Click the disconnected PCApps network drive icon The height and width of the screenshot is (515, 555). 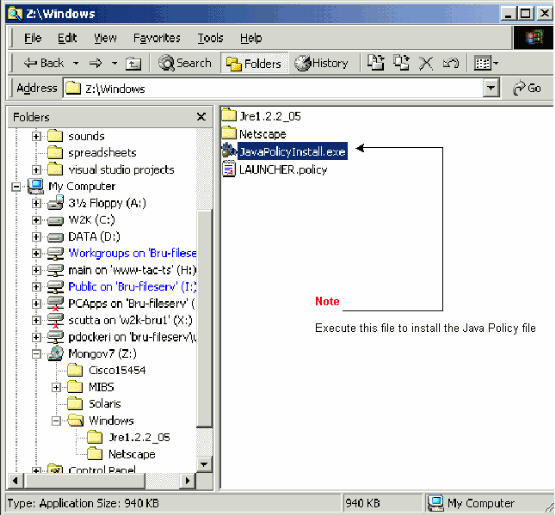tap(55, 304)
